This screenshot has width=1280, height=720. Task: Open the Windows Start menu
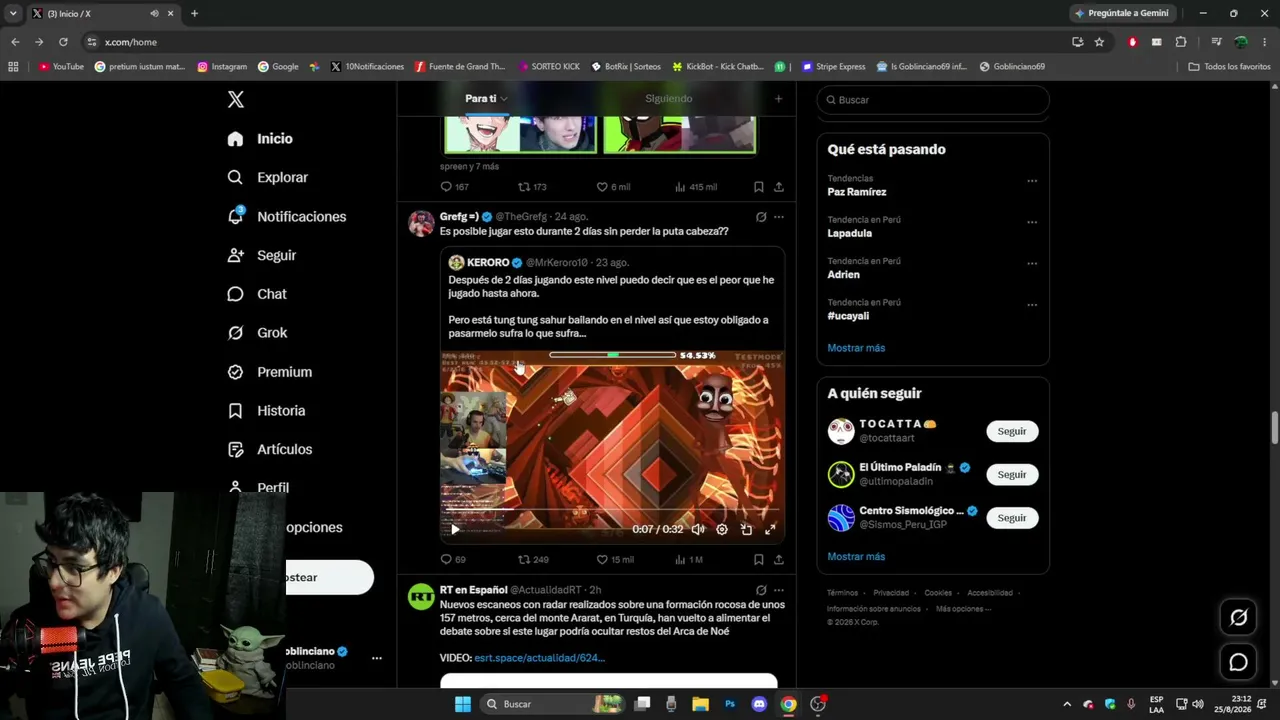point(463,704)
